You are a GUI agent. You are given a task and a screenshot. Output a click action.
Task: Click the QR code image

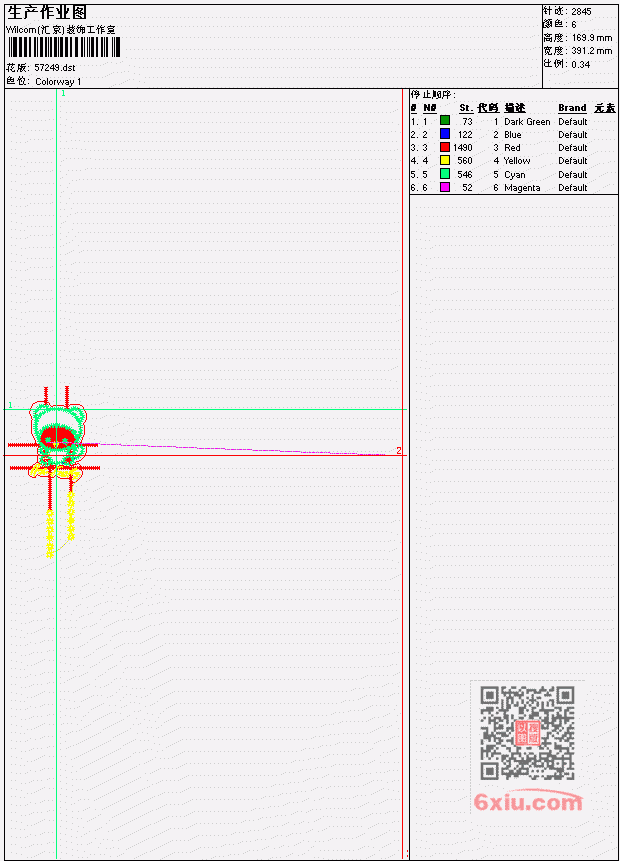[527, 732]
